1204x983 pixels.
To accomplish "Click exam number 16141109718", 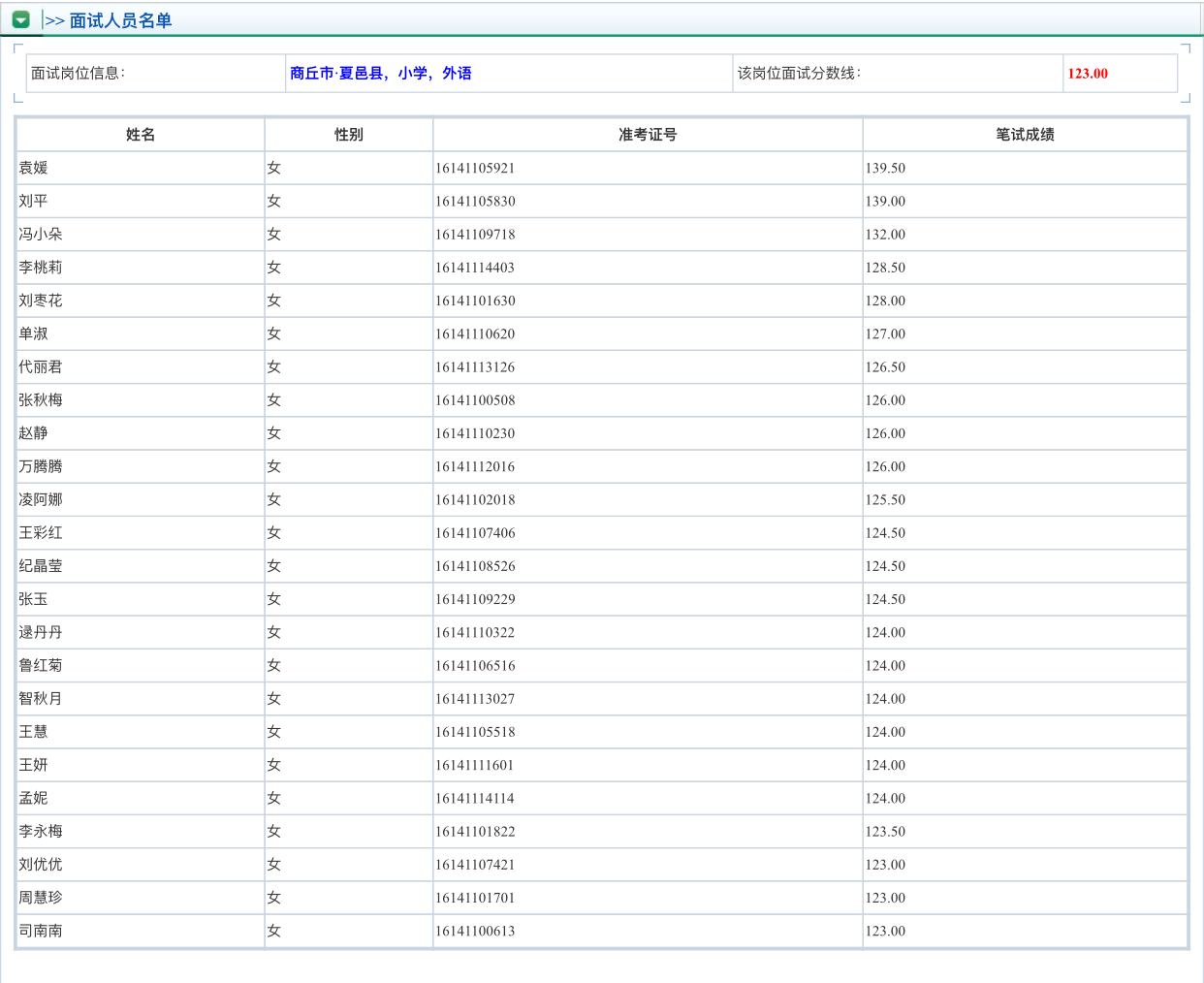I will pos(475,235).
